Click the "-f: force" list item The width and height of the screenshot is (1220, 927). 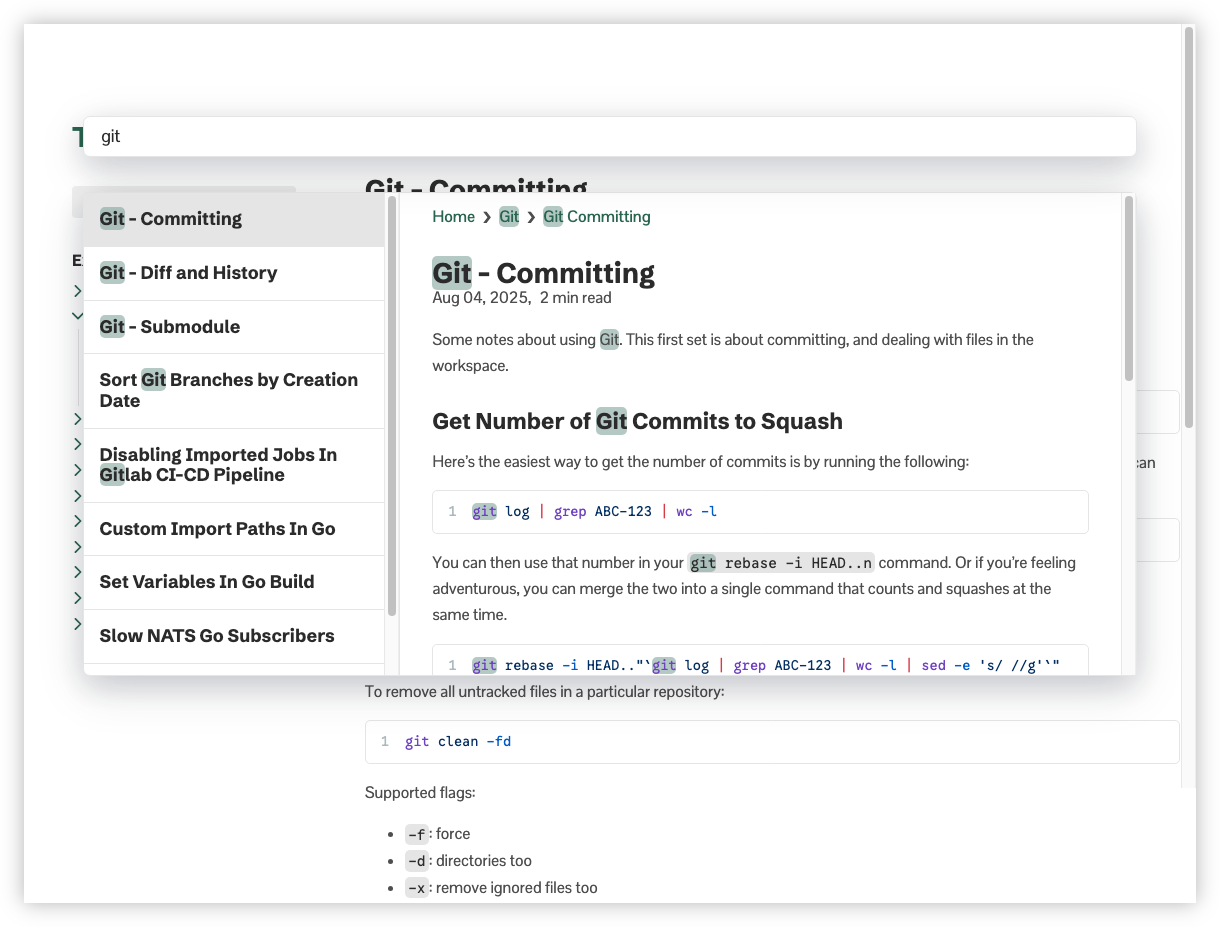[437, 834]
